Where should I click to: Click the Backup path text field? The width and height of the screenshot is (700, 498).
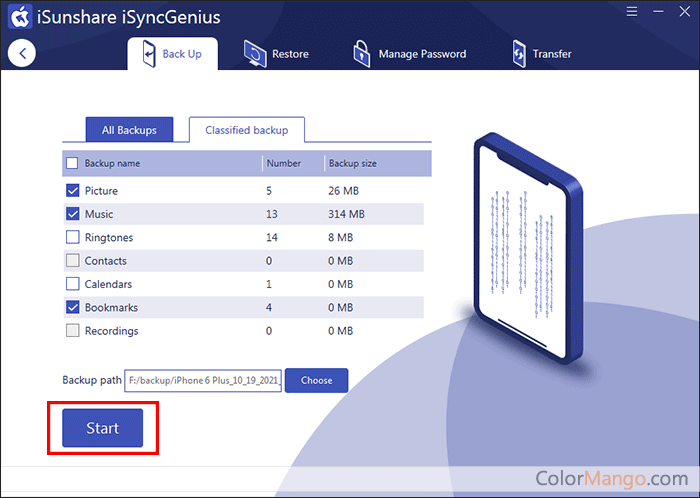coord(203,380)
